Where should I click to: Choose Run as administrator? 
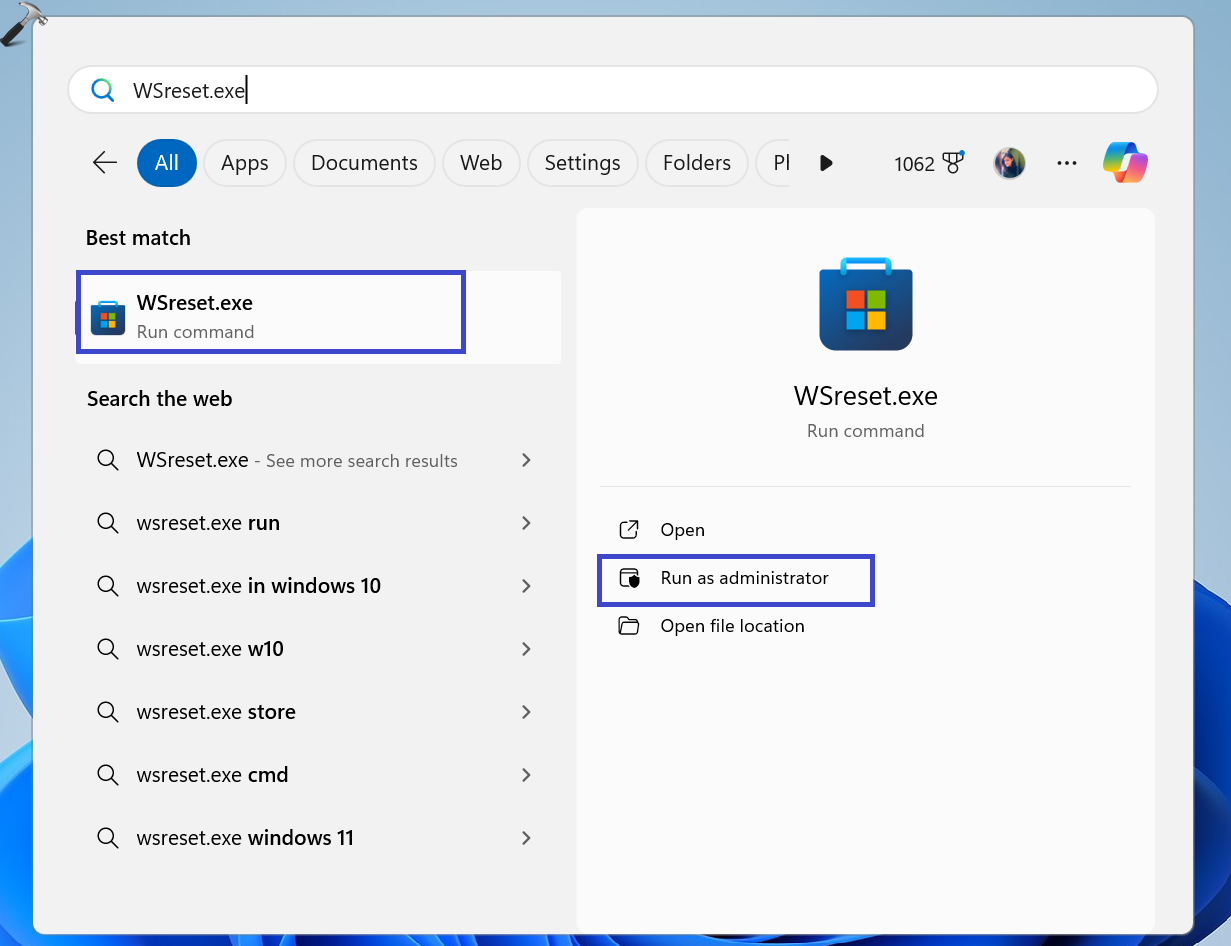[744, 578]
